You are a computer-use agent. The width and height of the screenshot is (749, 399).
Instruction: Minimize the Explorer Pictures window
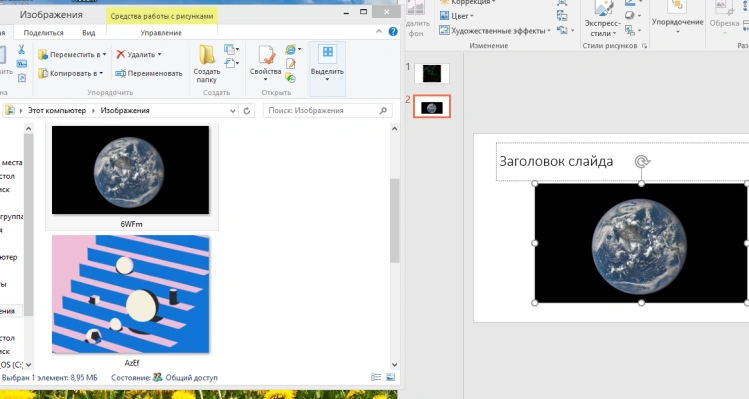pyautogui.click(x=346, y=13)
